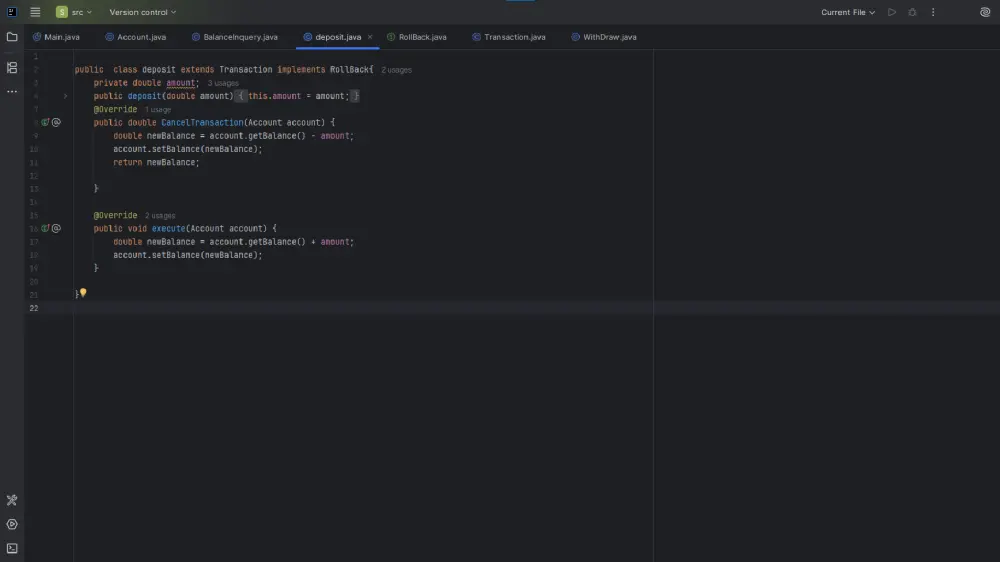Open the src project dropdown

[74, 12]
